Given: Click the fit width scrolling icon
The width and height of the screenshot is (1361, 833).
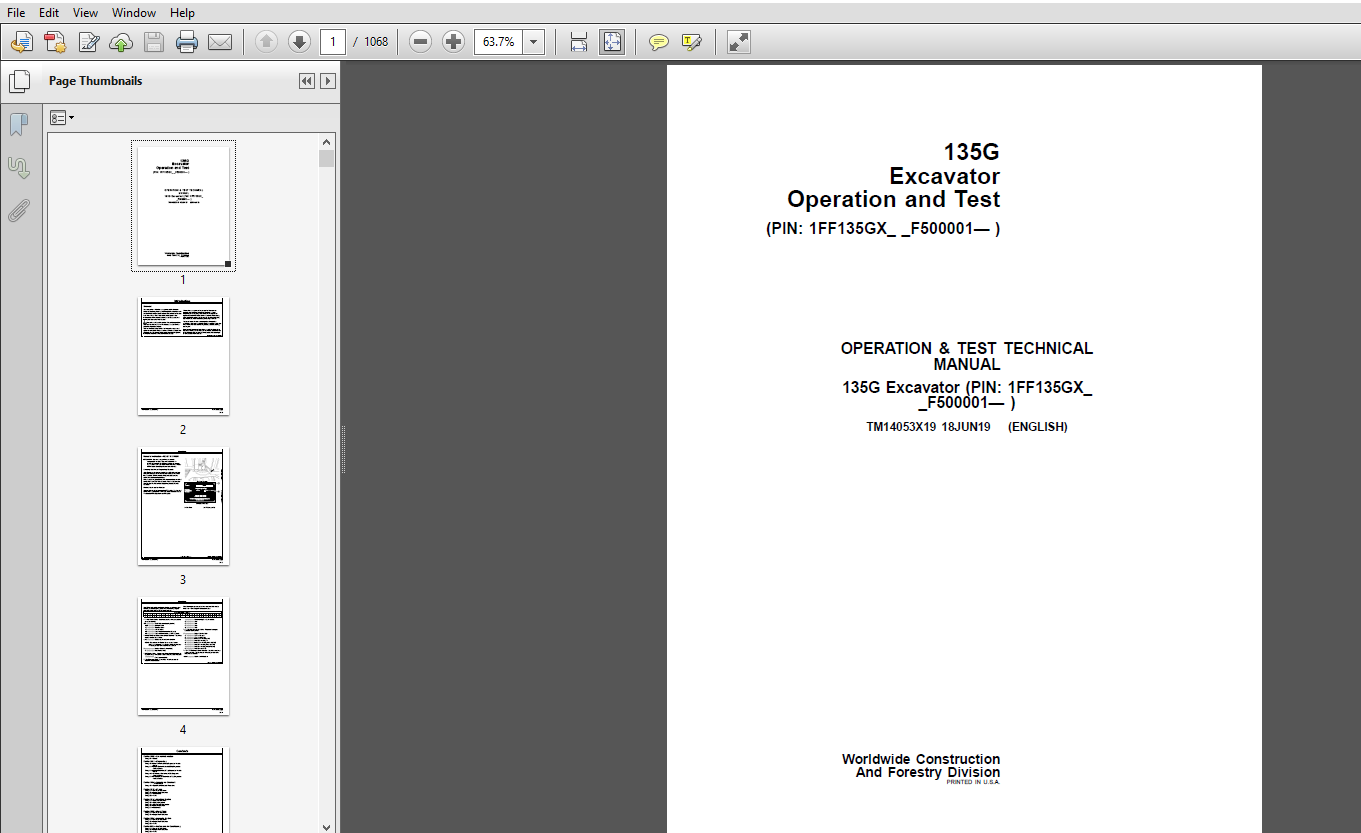Looking at the screenshot, I should pyautogui.click(x=578, y=42).
